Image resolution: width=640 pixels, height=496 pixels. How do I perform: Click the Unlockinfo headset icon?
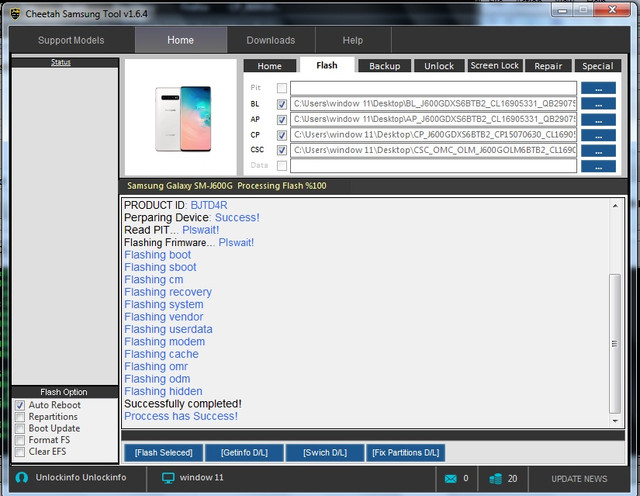[x=22, y=478]
